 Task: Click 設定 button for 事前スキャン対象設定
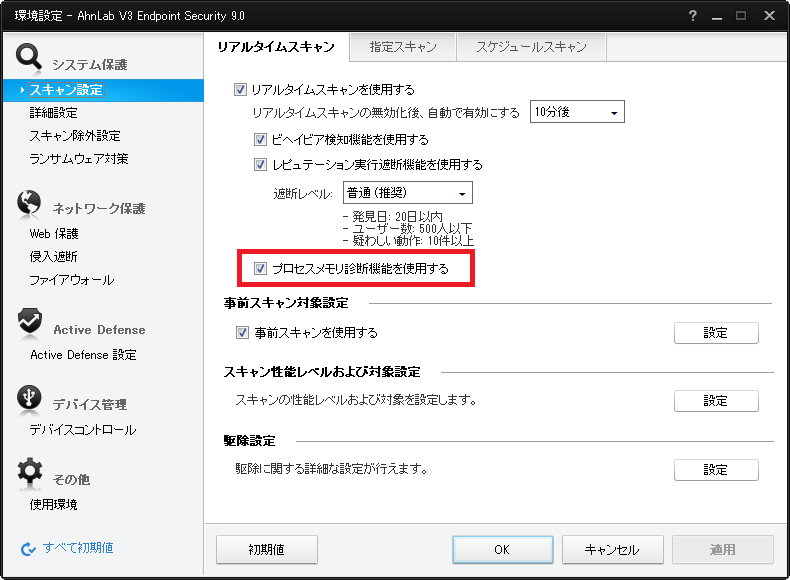pos(716,333)
